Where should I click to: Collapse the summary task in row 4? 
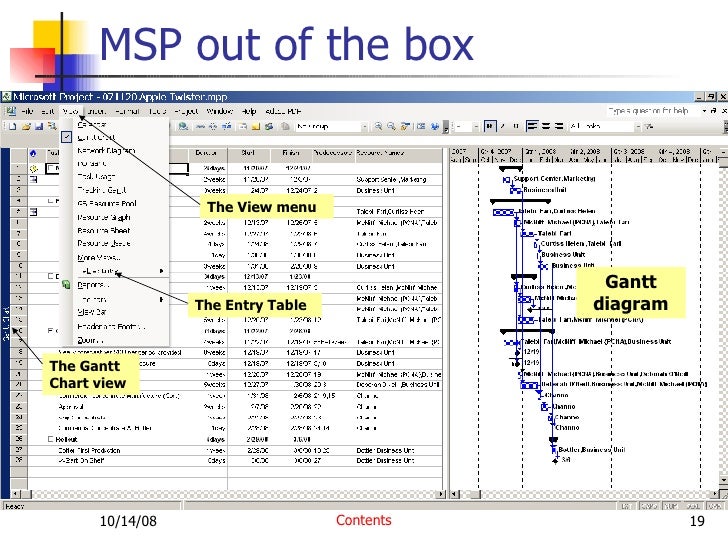pyautogui.click(x=51, y=201)
